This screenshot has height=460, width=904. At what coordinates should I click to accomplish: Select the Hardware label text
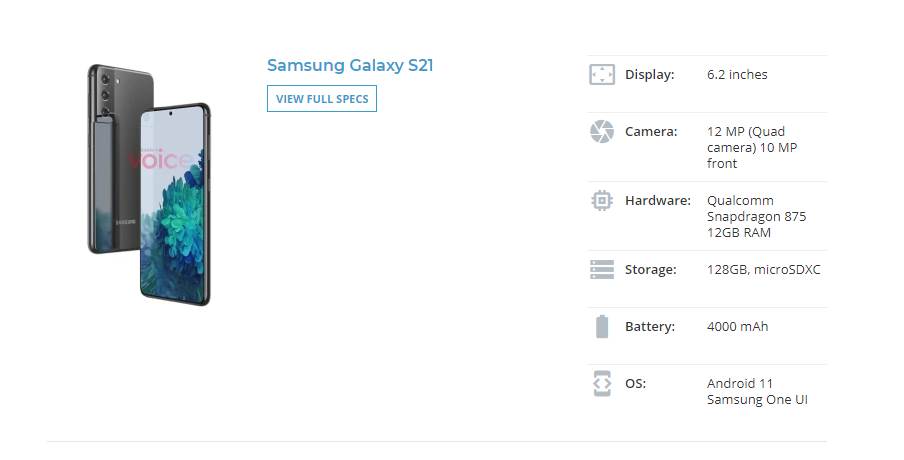click(657, 201)
